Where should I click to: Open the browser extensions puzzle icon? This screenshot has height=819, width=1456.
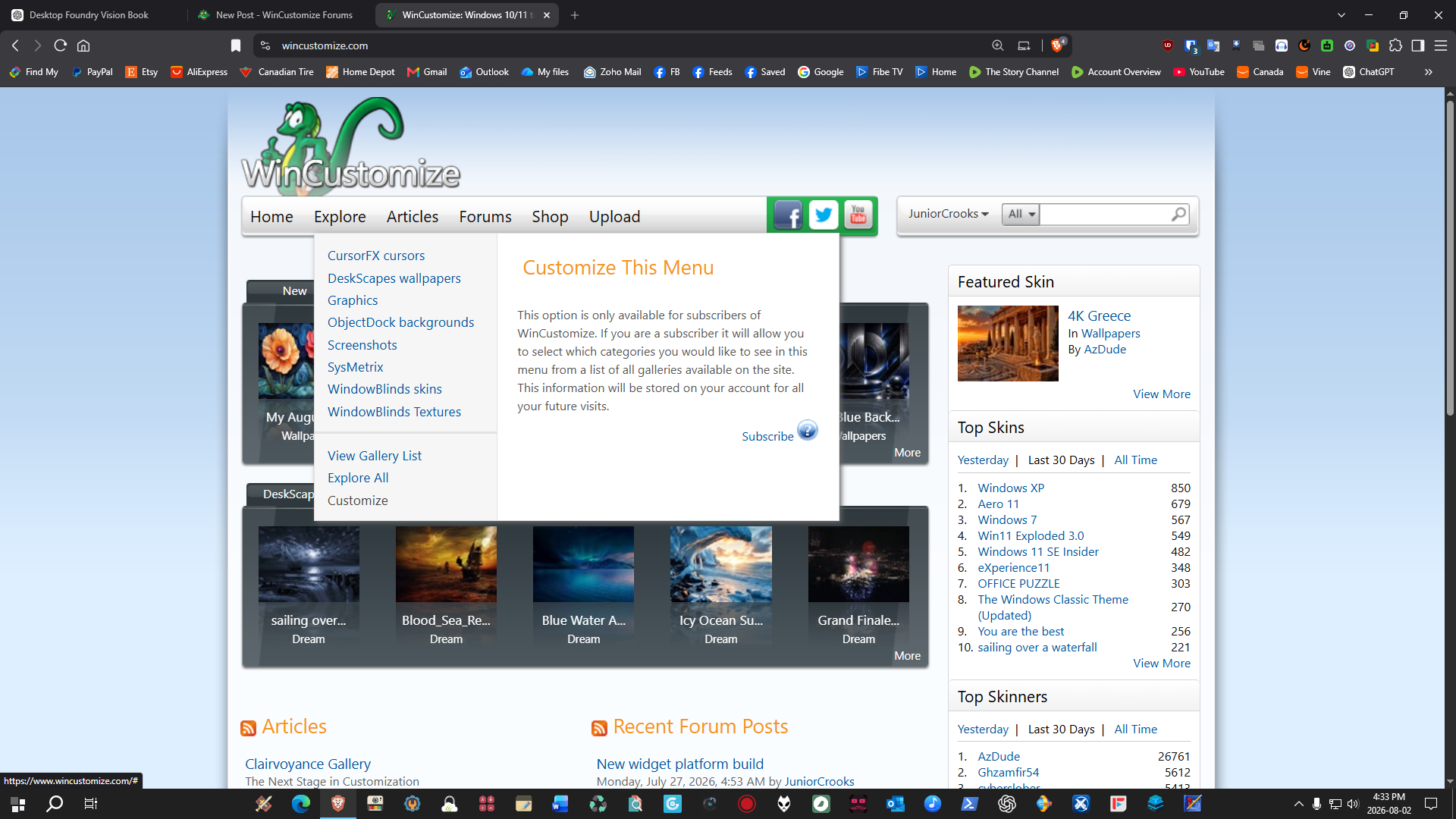1395,45
